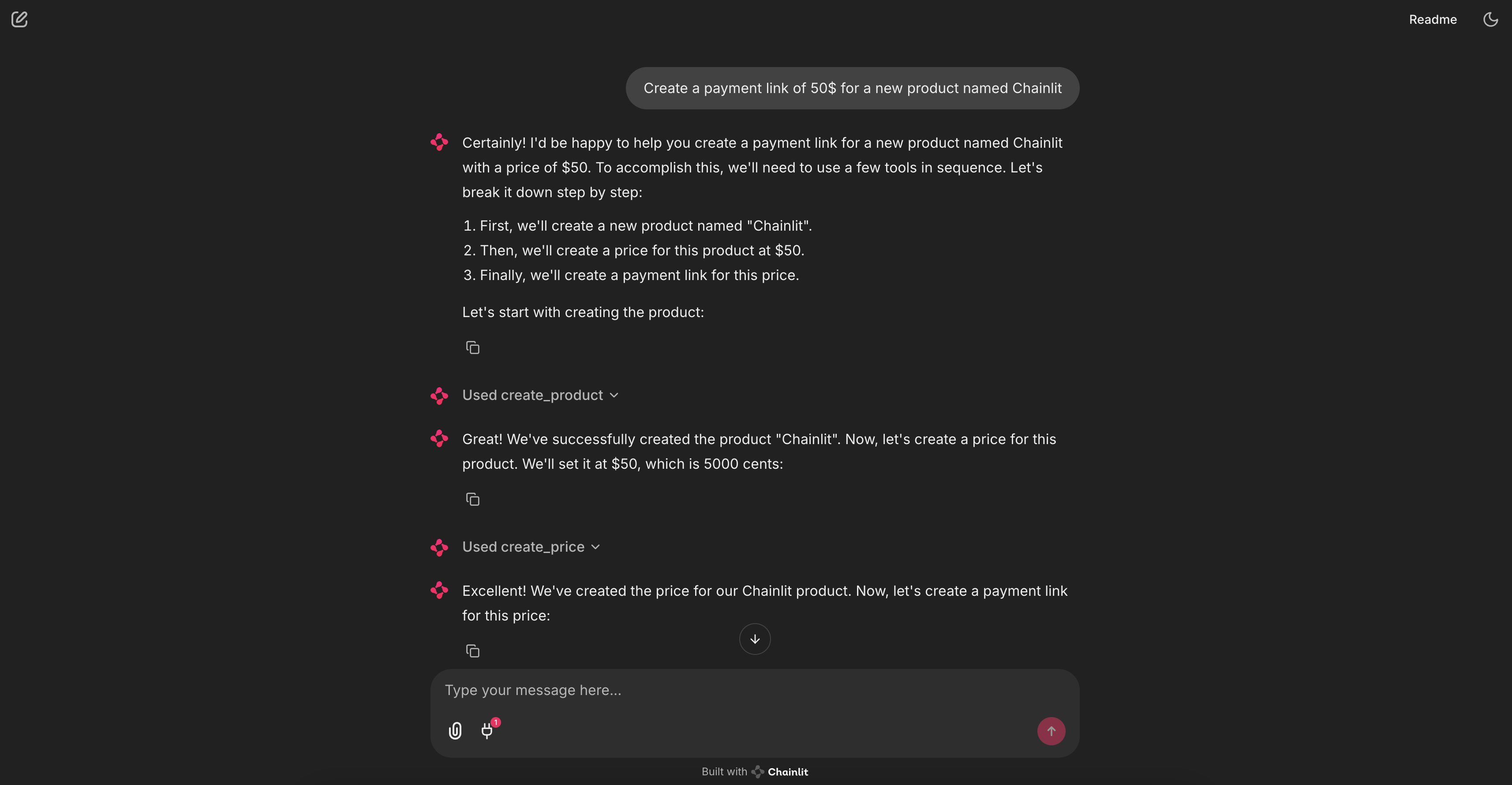Copy the 5000 cents price message
This screenshot has height=785, width=1512.
coord(472,499)
